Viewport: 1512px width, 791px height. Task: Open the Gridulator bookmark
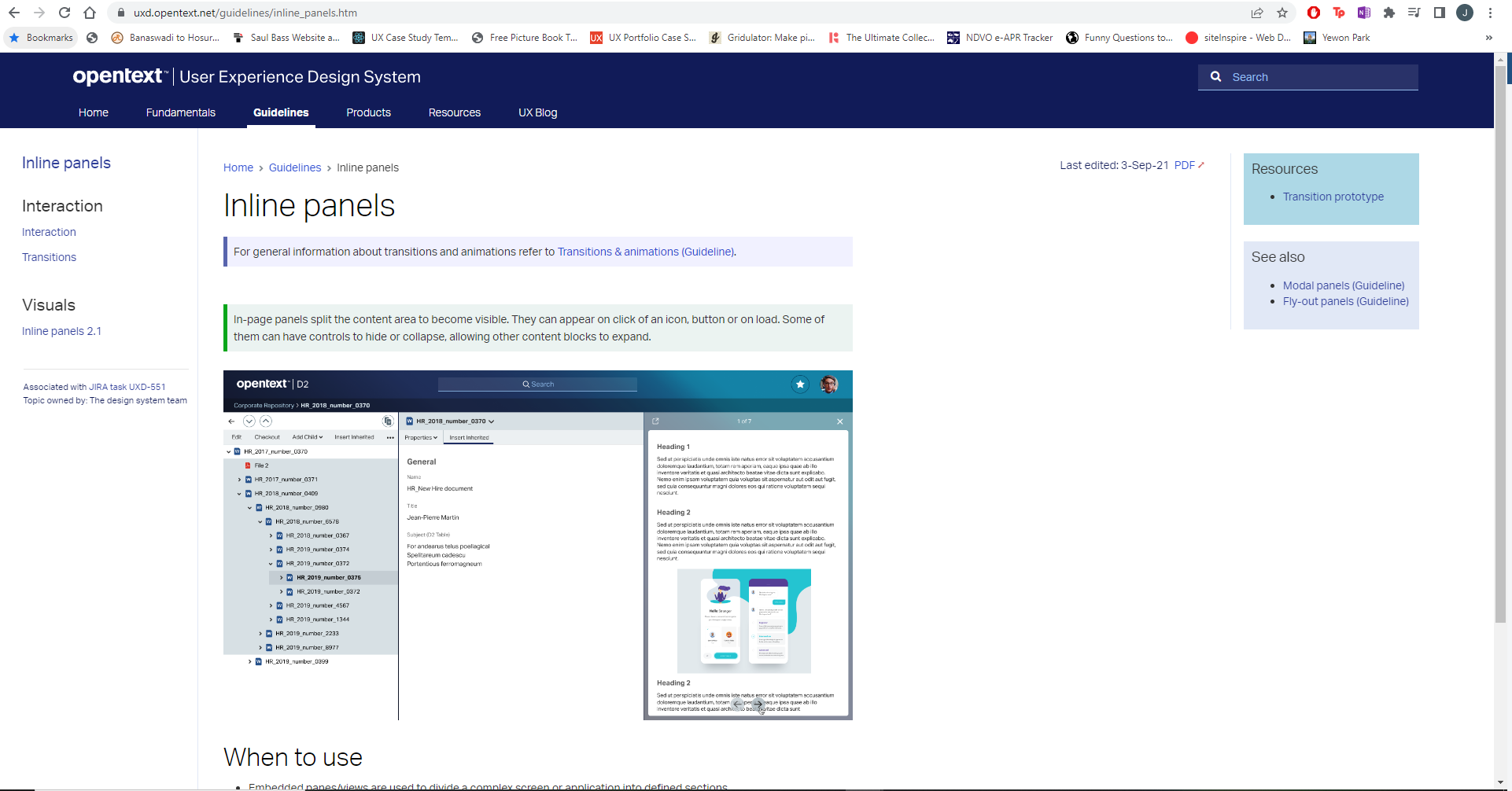(x=762, y=38)
